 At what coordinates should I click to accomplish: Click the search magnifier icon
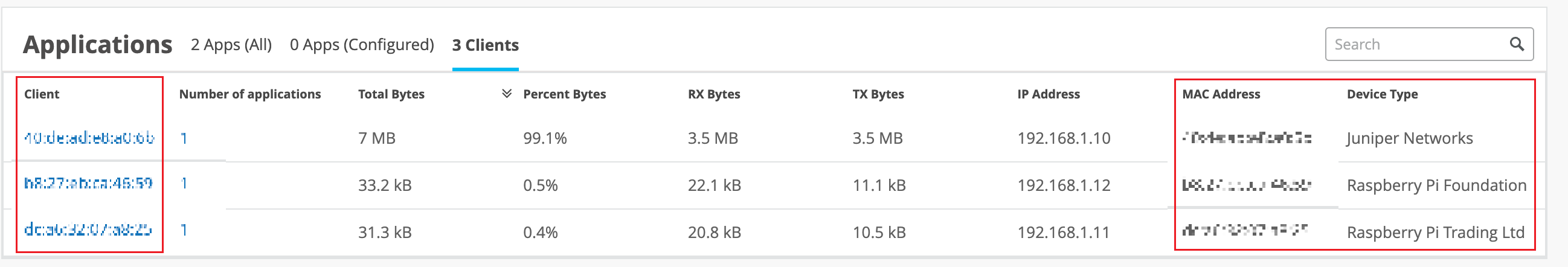1516,44
